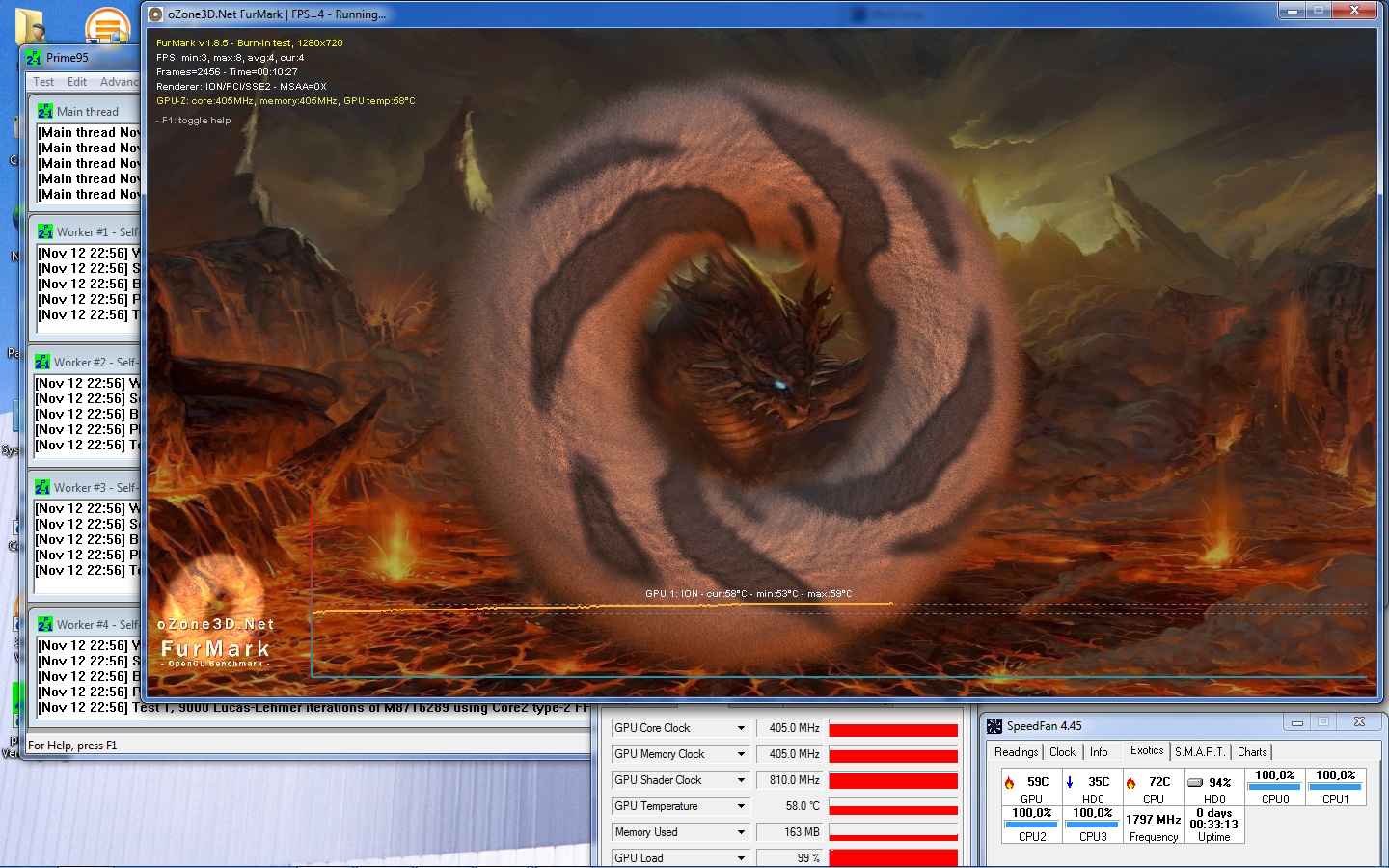Click the CPU3 usage bar in SpeedFan
The width and height of the screenshot is (1389, 868).
click(1092, 825)
